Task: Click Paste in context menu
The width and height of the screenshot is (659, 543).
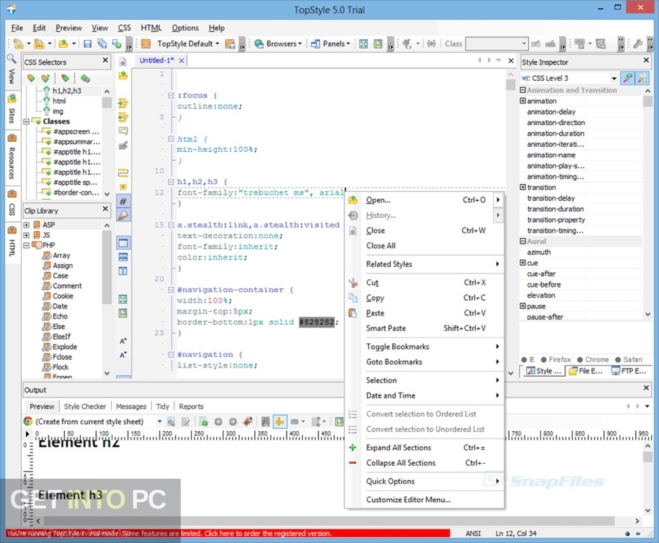Action: click(x=424, y=313)
